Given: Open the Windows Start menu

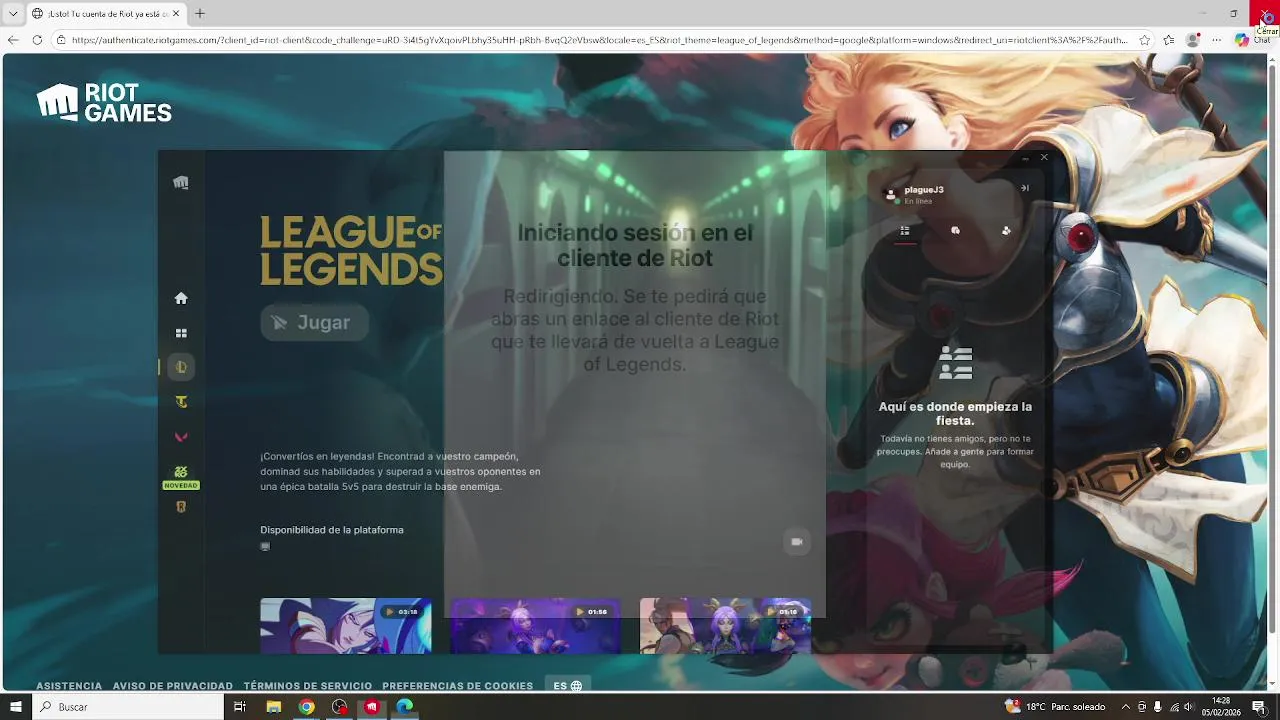Looking at the screenshot, I should point(15,707).
